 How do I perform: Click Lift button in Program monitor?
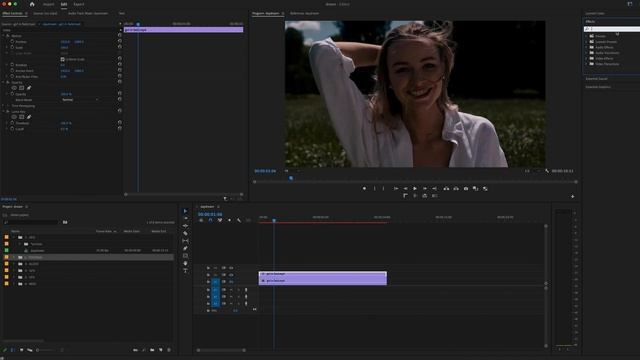(446, 189)
